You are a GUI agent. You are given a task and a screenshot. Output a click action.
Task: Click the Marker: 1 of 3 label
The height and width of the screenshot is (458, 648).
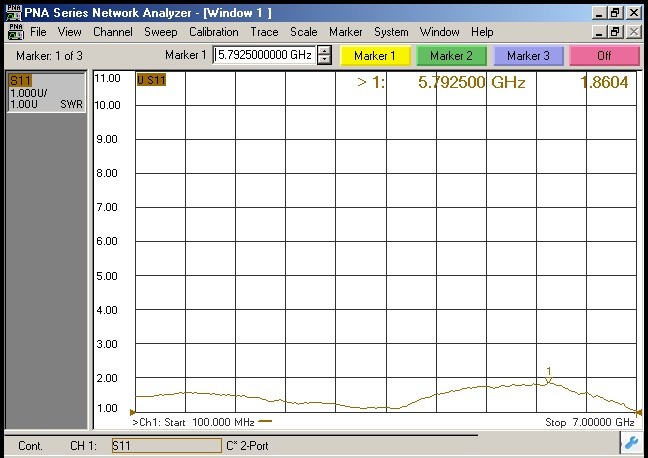tap(49, 56)
